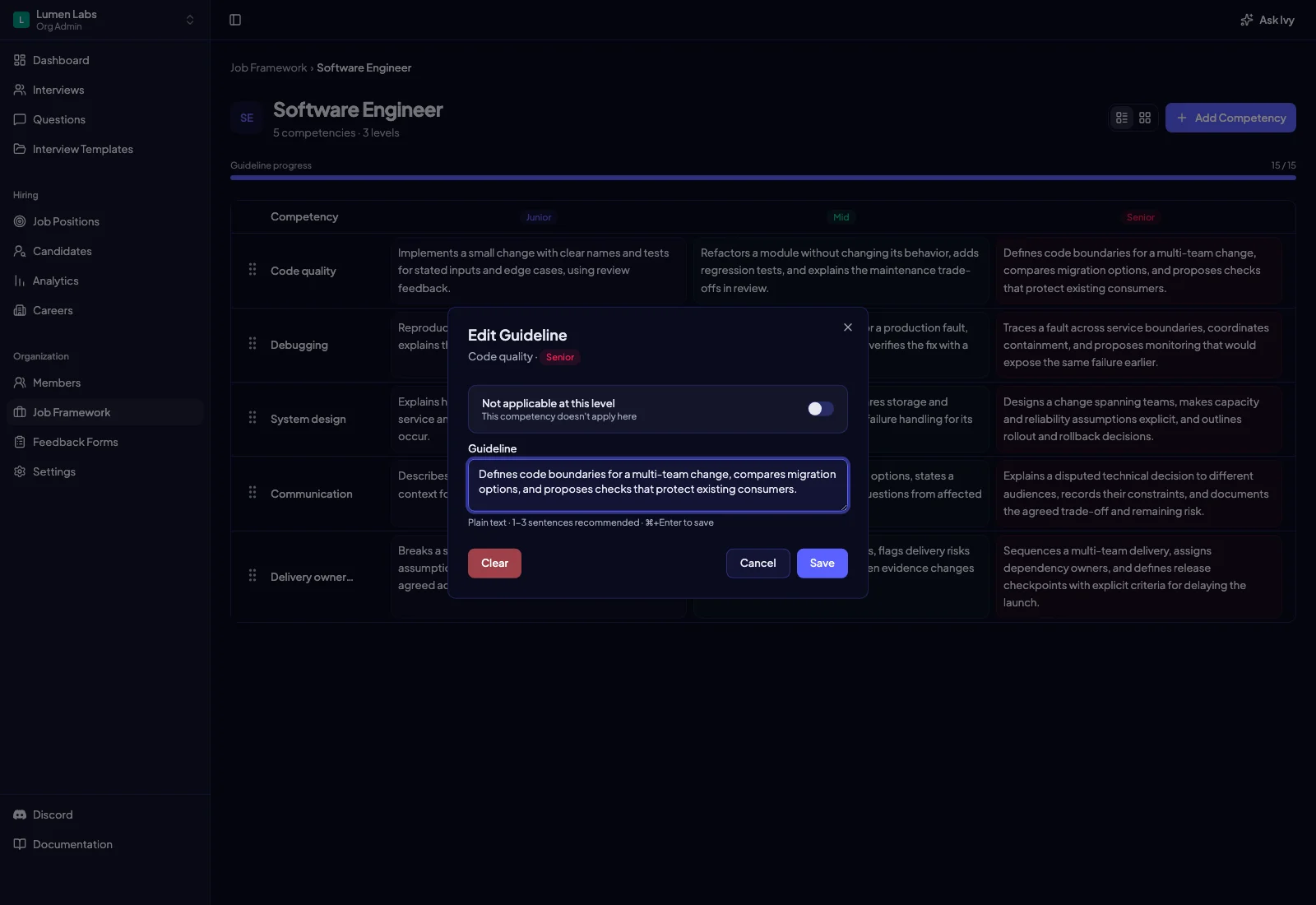Save the guideline
1316x905 pixels.
click(x=822, y=564)
